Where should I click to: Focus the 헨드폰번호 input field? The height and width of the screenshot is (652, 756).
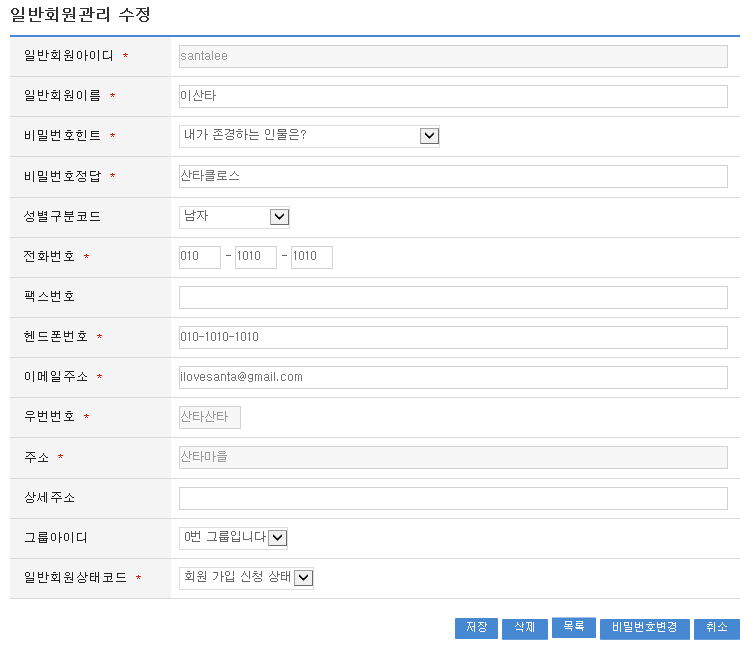[x=452, y=337]
